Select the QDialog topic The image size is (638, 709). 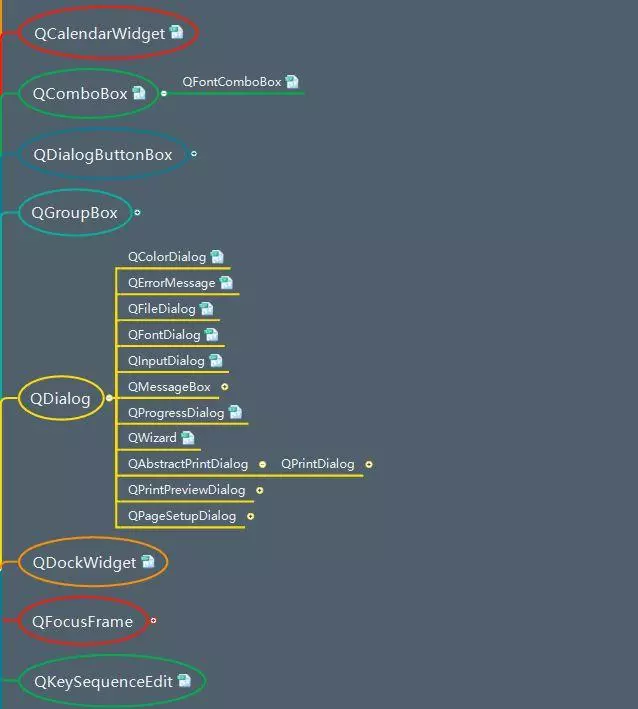pyautogui.click(x=61, y=398)
